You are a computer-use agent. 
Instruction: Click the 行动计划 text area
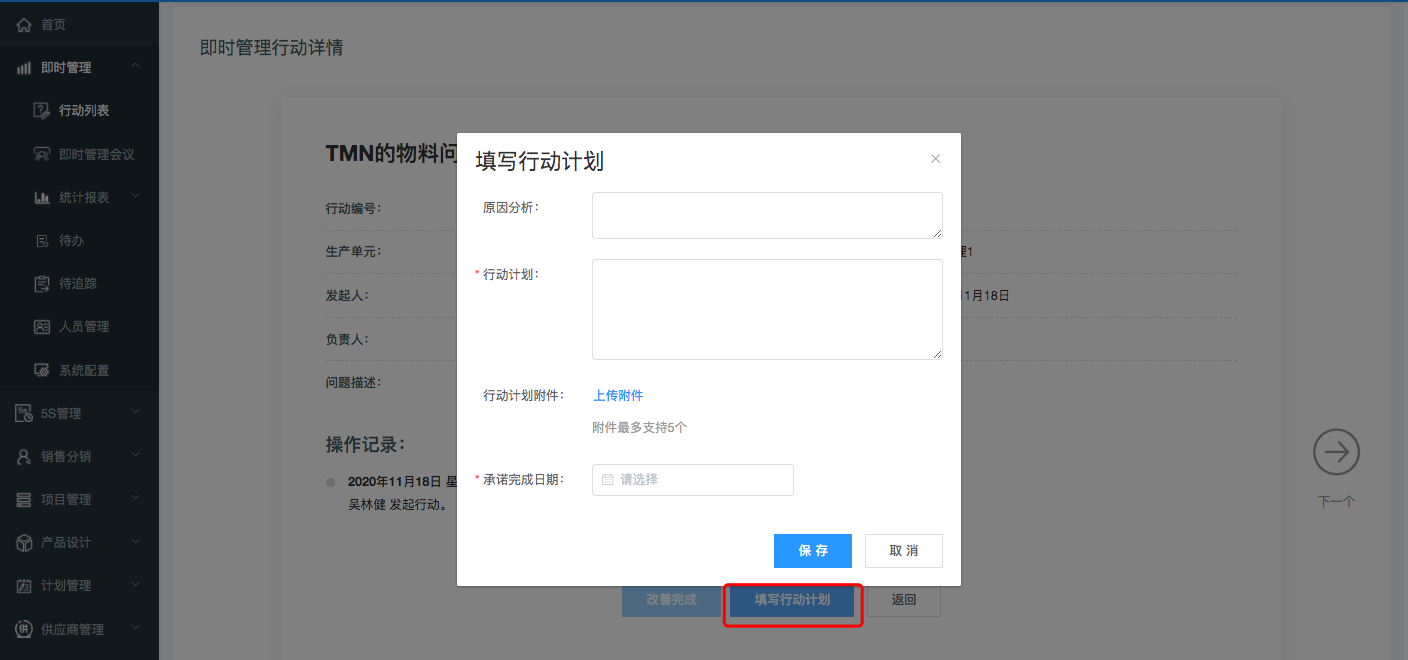tap(766, 309)
